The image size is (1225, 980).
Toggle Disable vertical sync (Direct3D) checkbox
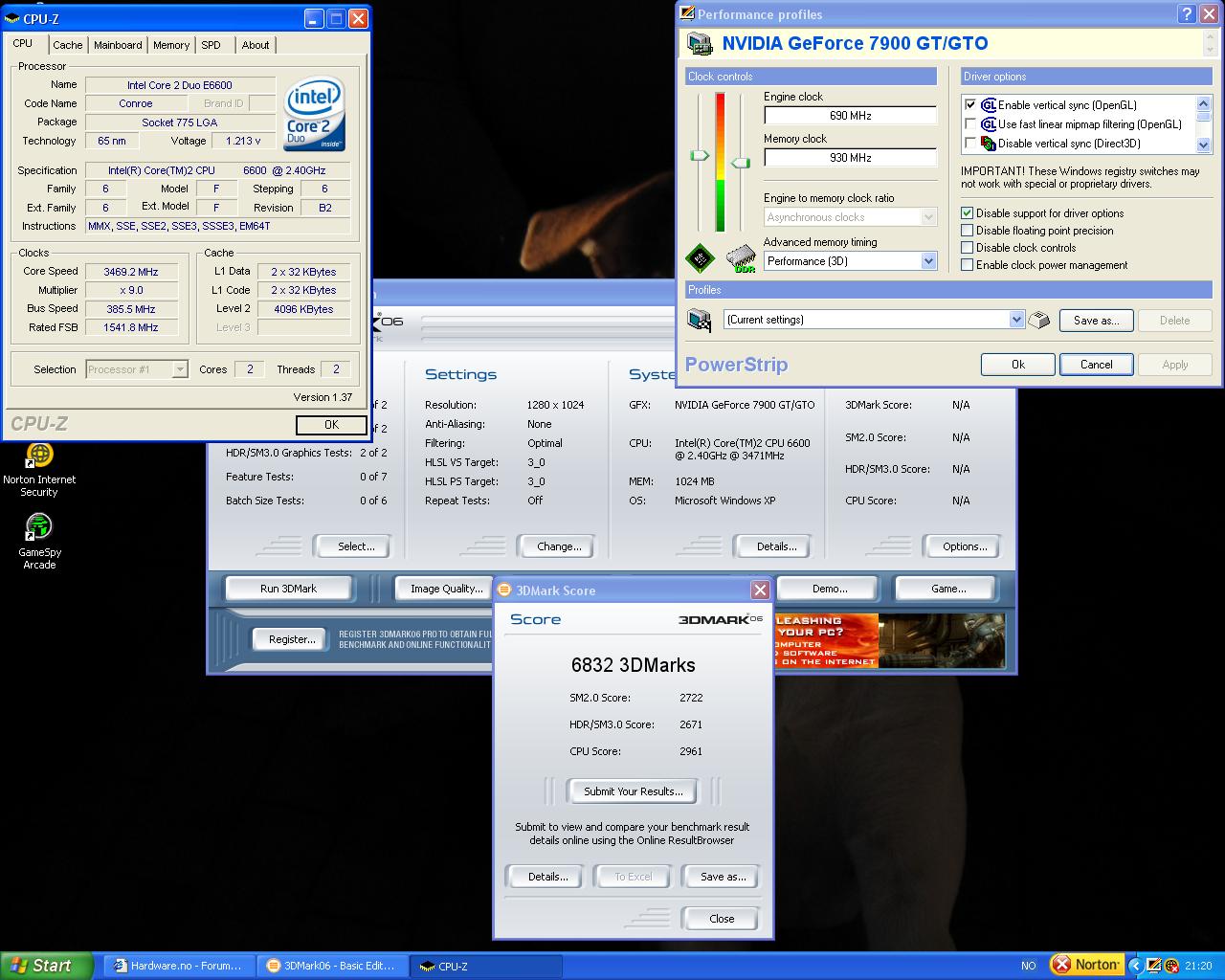click(970, 144)
